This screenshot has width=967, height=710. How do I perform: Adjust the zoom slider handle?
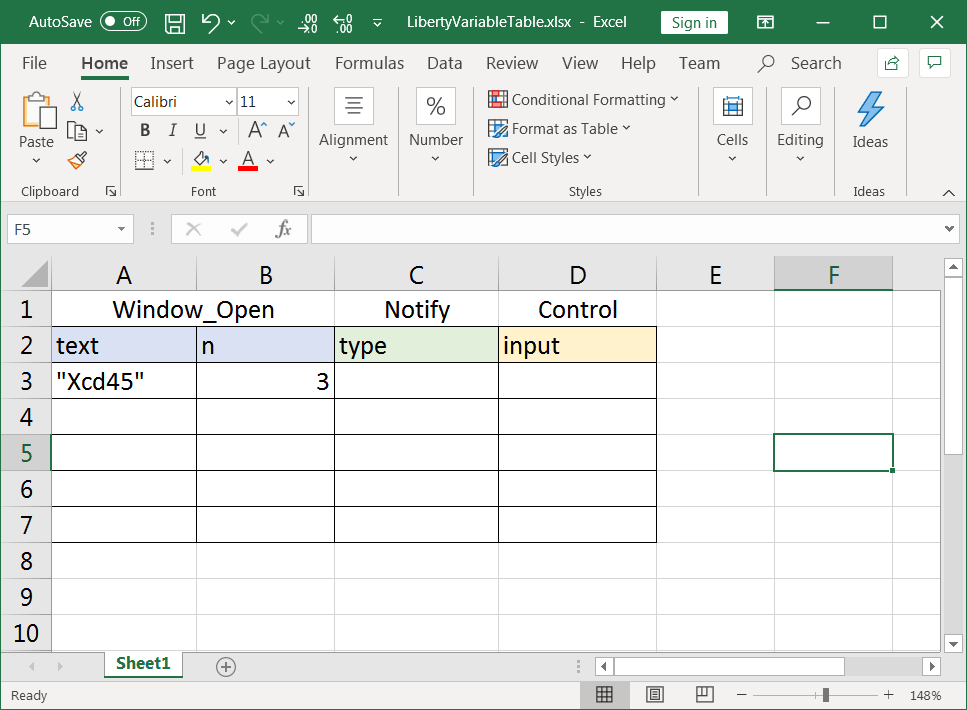click(826, 695)
